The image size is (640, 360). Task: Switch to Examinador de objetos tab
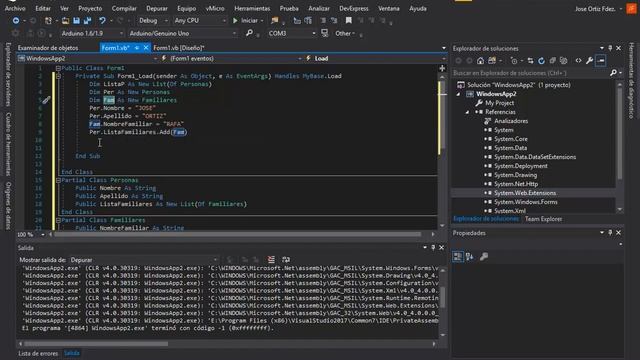48,48
